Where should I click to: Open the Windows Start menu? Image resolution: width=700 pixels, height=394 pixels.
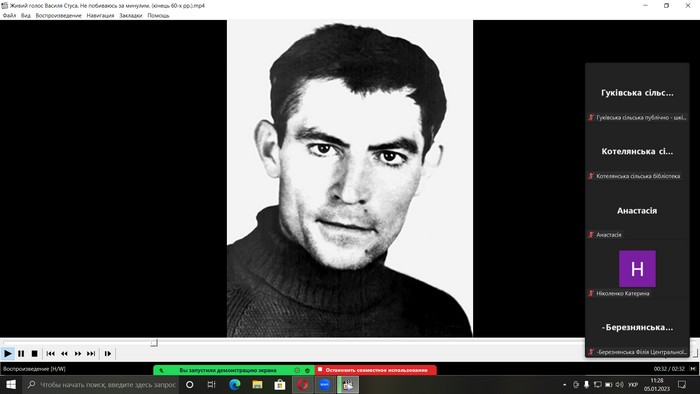click(x=11, y=384)
